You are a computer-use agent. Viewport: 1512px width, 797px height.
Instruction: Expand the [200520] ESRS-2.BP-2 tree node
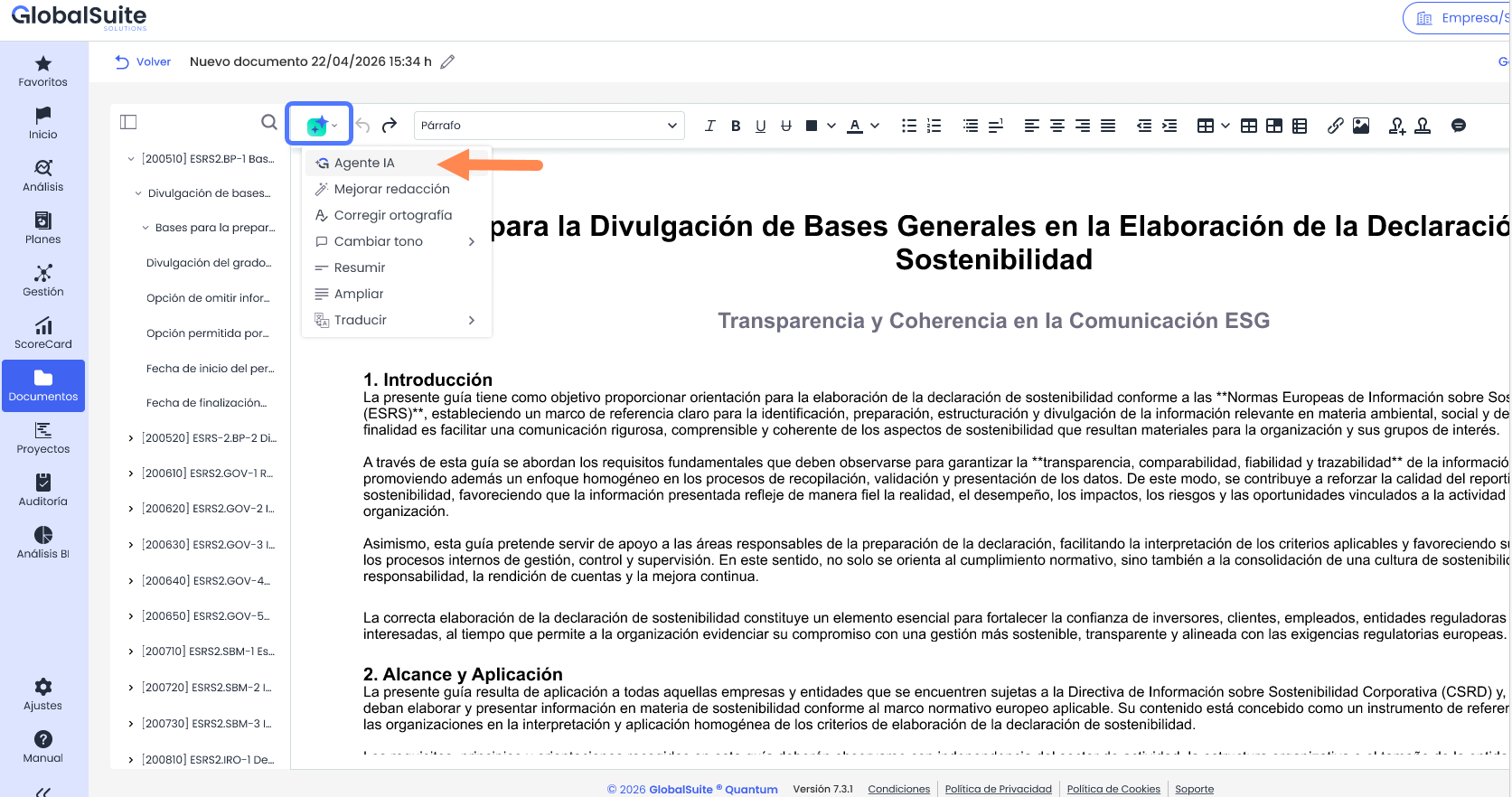[x=131, y=438]
